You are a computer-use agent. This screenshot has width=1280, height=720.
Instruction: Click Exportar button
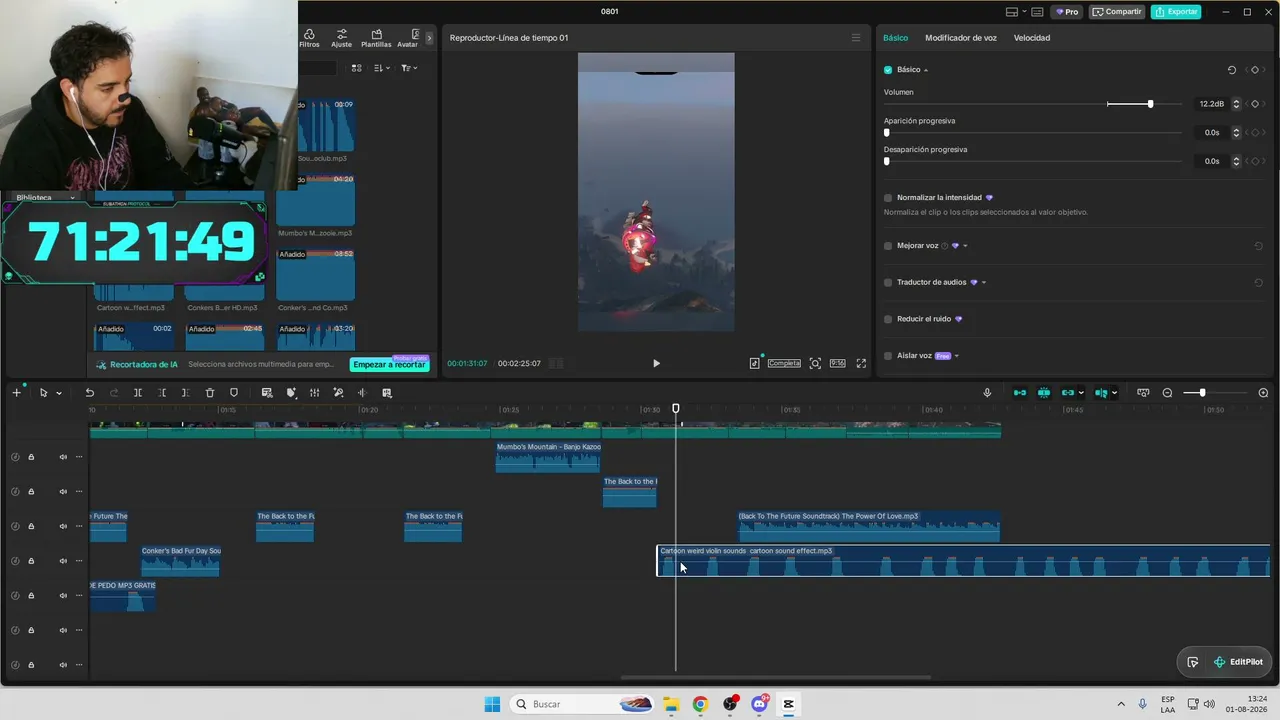[x=1176, y=12]
